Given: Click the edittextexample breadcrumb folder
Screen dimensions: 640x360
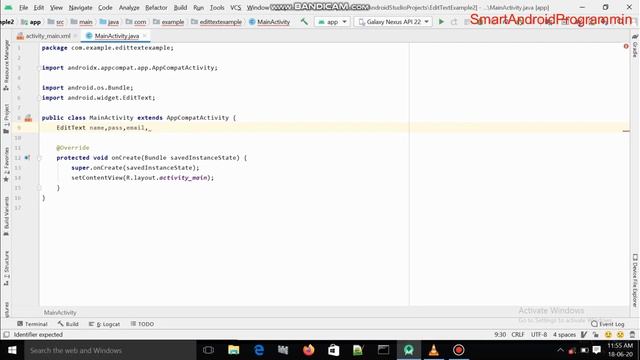Looking at the screenshot, I should 216,22.
